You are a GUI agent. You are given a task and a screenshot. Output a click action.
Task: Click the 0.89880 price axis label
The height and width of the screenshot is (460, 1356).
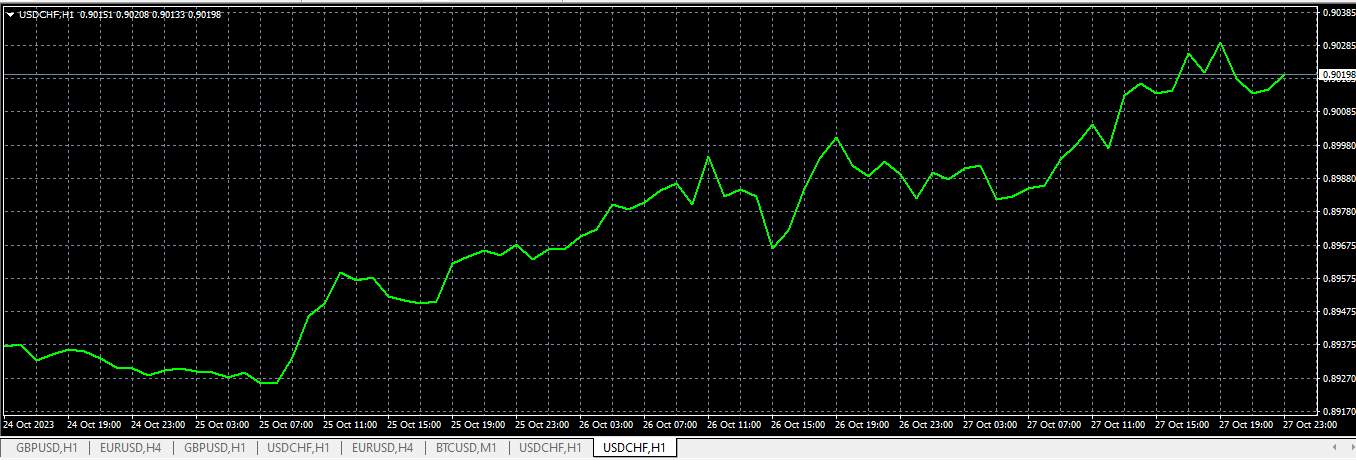coord(1338,179)
